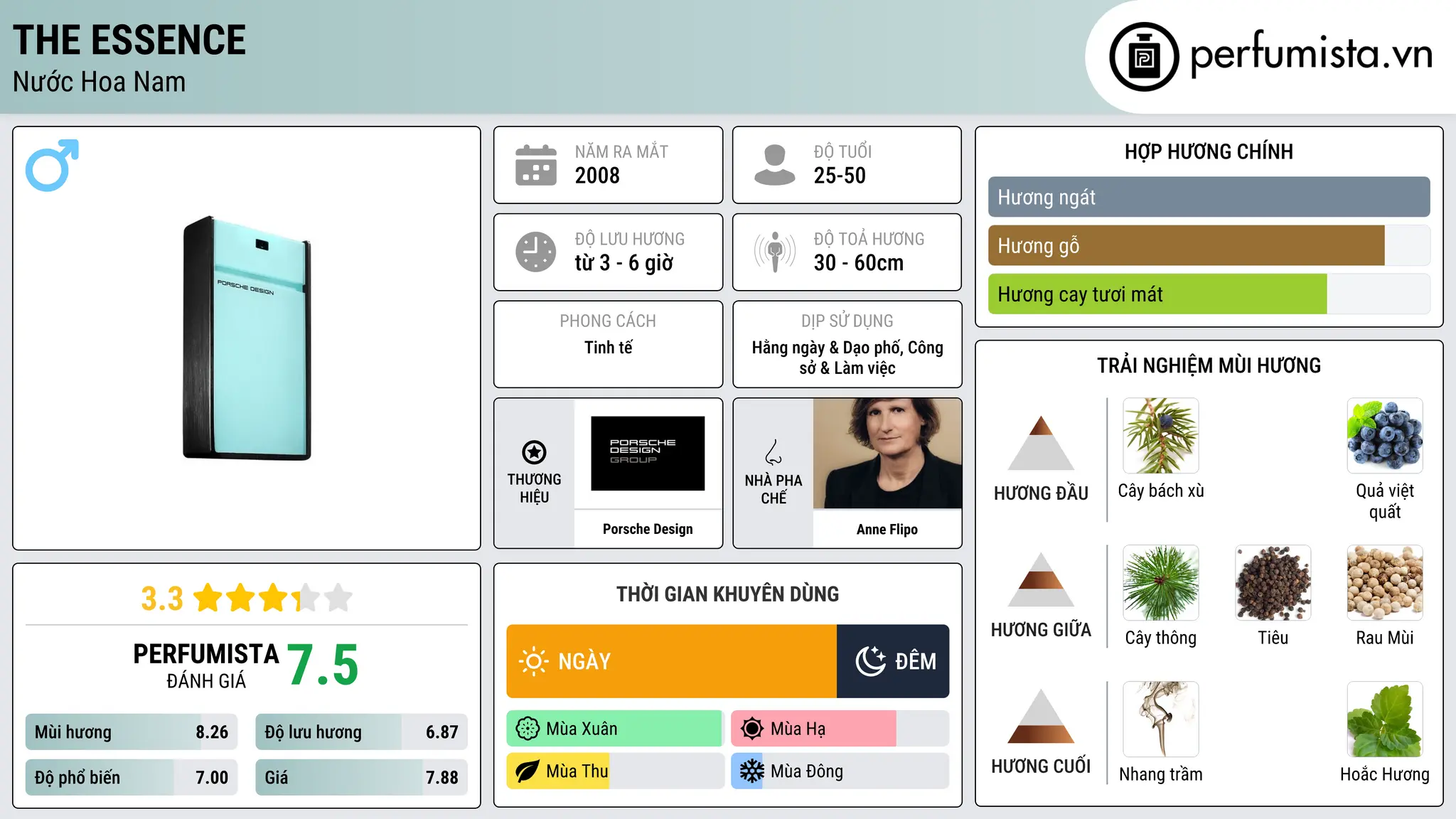Screen dimensions: 1456x819
Task: Click the sillage value 30 - 60cm
Action: pyautogui.click(x=859, y=263)
